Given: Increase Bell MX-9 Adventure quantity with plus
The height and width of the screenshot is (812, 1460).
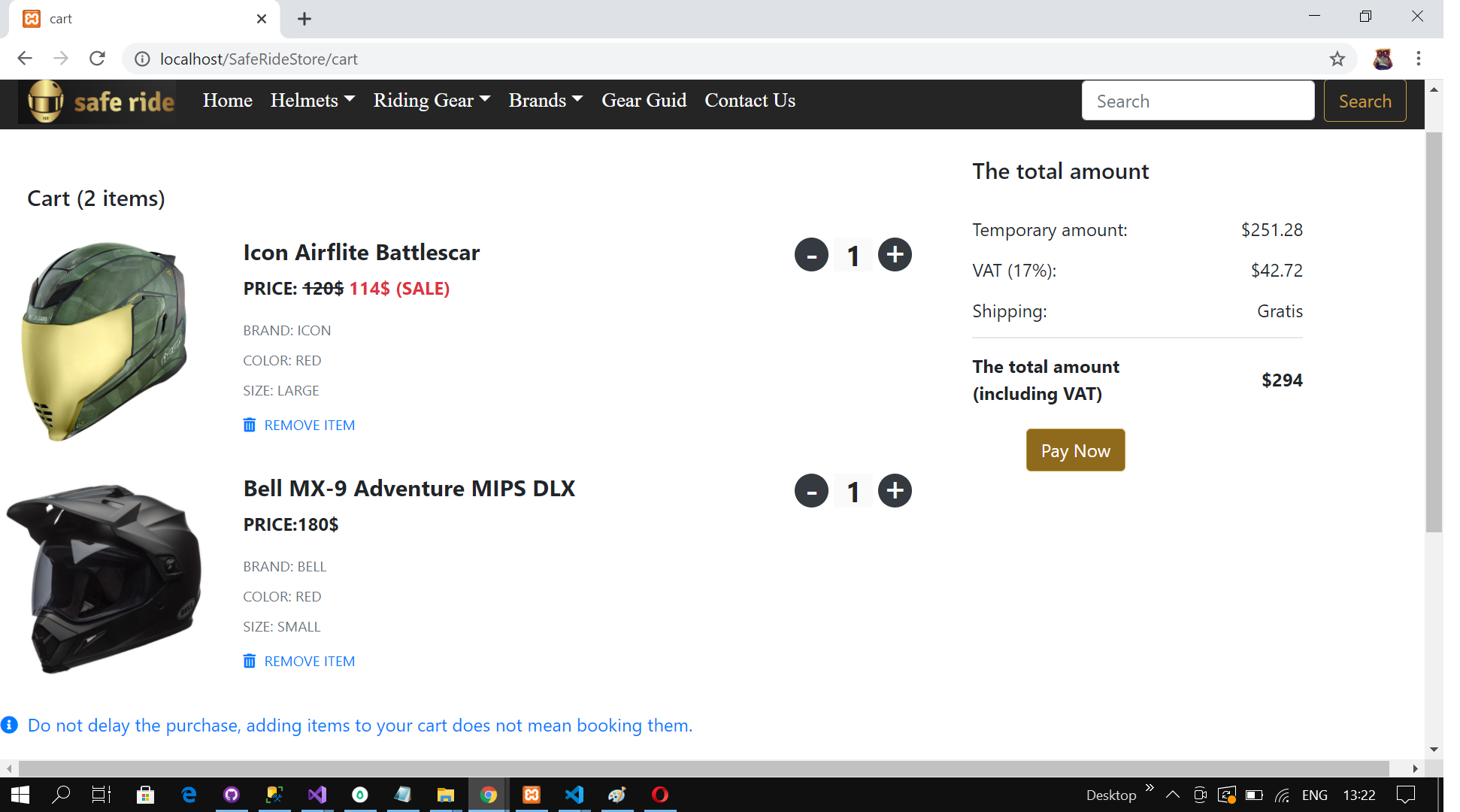Looking at the screenshot, I should click(x=895, y=491).
